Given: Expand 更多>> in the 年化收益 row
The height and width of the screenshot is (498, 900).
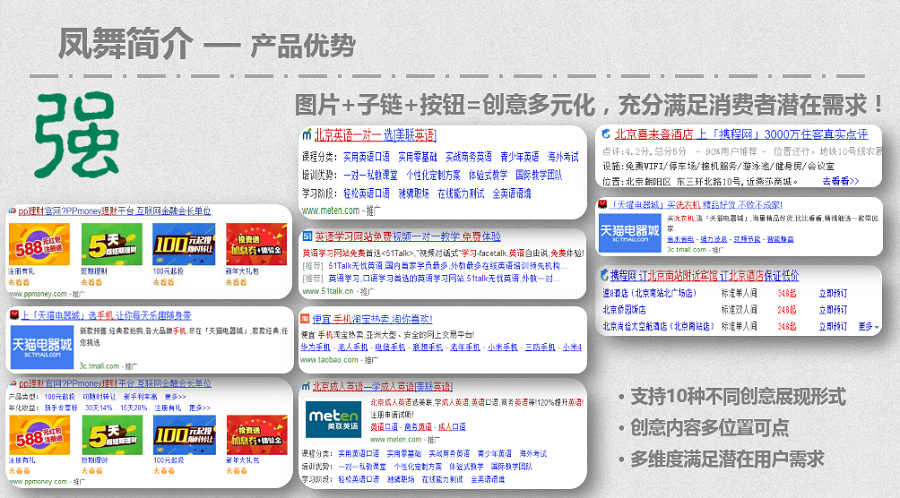Looking at the screenshot, I should click(200, 407).
